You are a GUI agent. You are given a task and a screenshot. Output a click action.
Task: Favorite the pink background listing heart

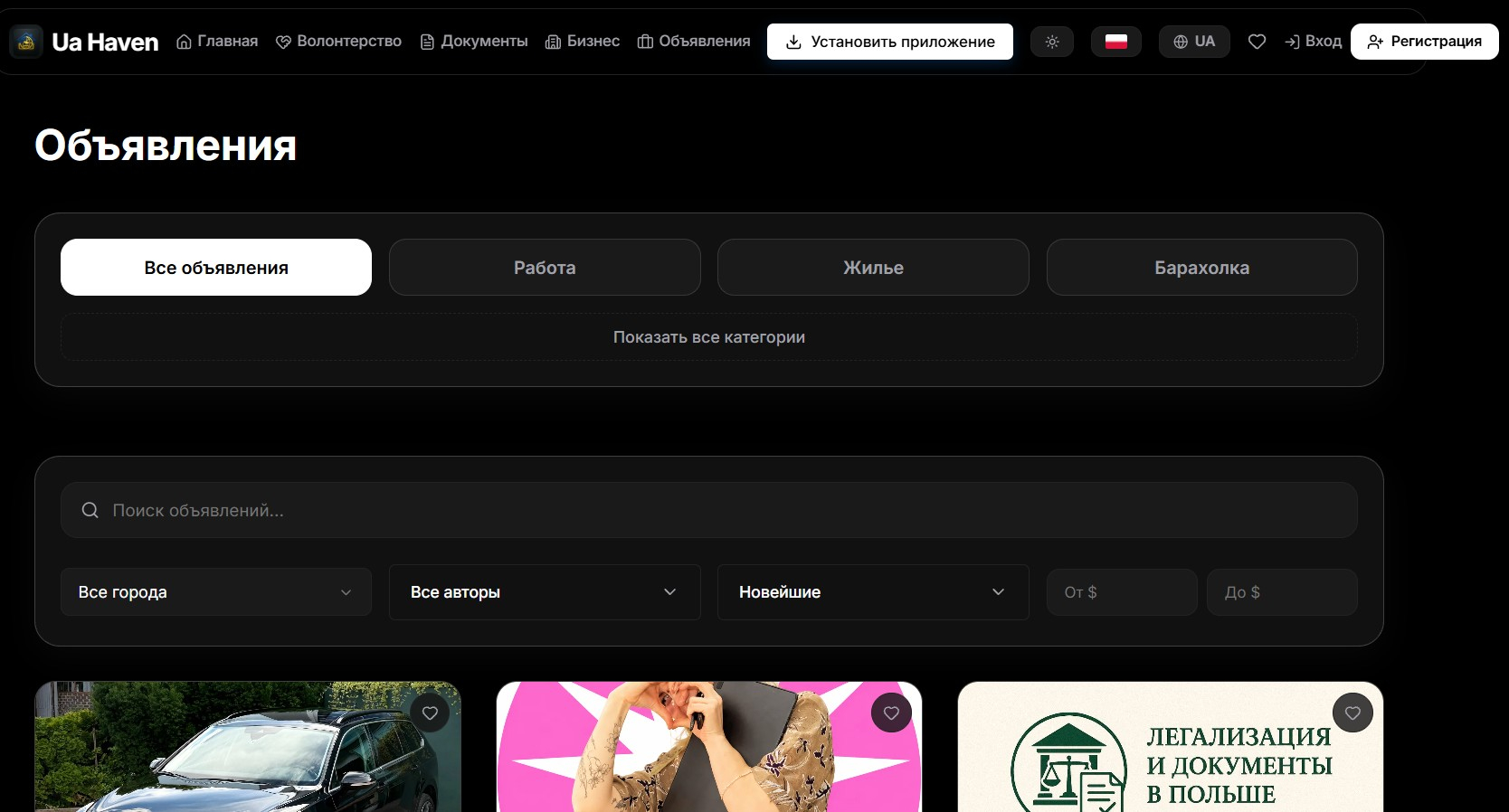tap(891, 713)
